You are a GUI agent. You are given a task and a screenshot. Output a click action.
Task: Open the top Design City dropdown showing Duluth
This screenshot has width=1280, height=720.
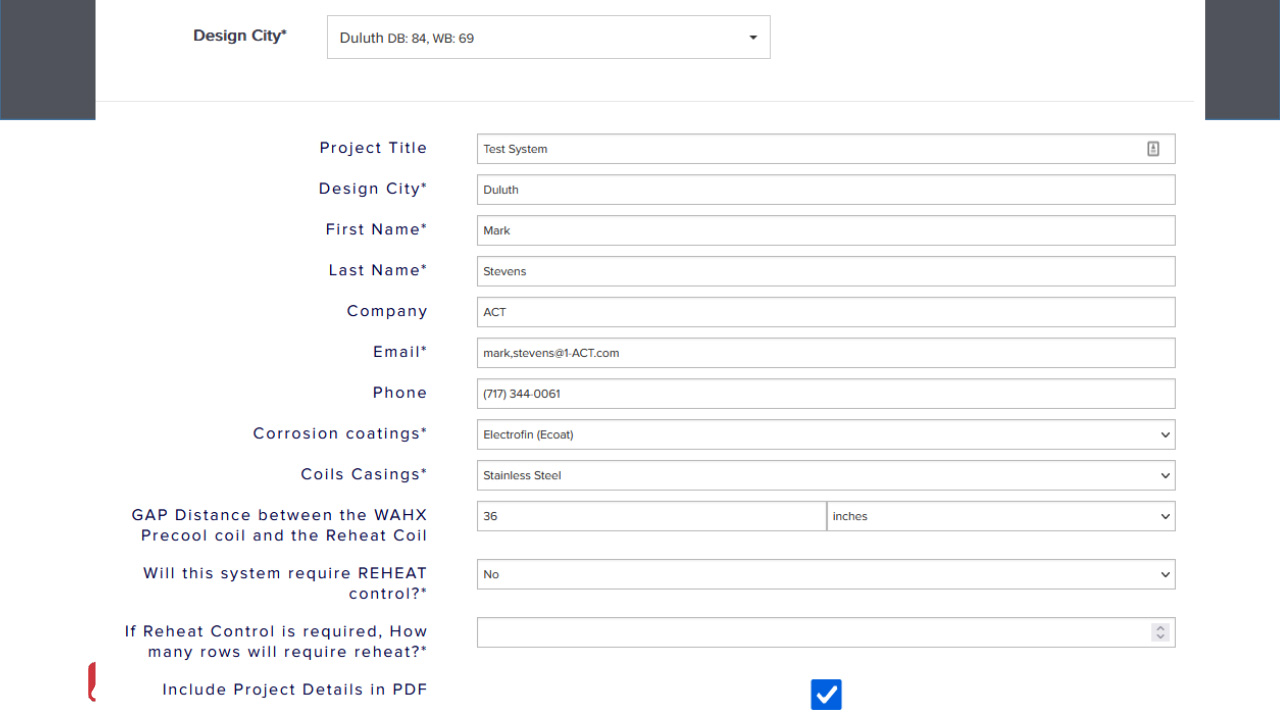click(x=549, y=37)
